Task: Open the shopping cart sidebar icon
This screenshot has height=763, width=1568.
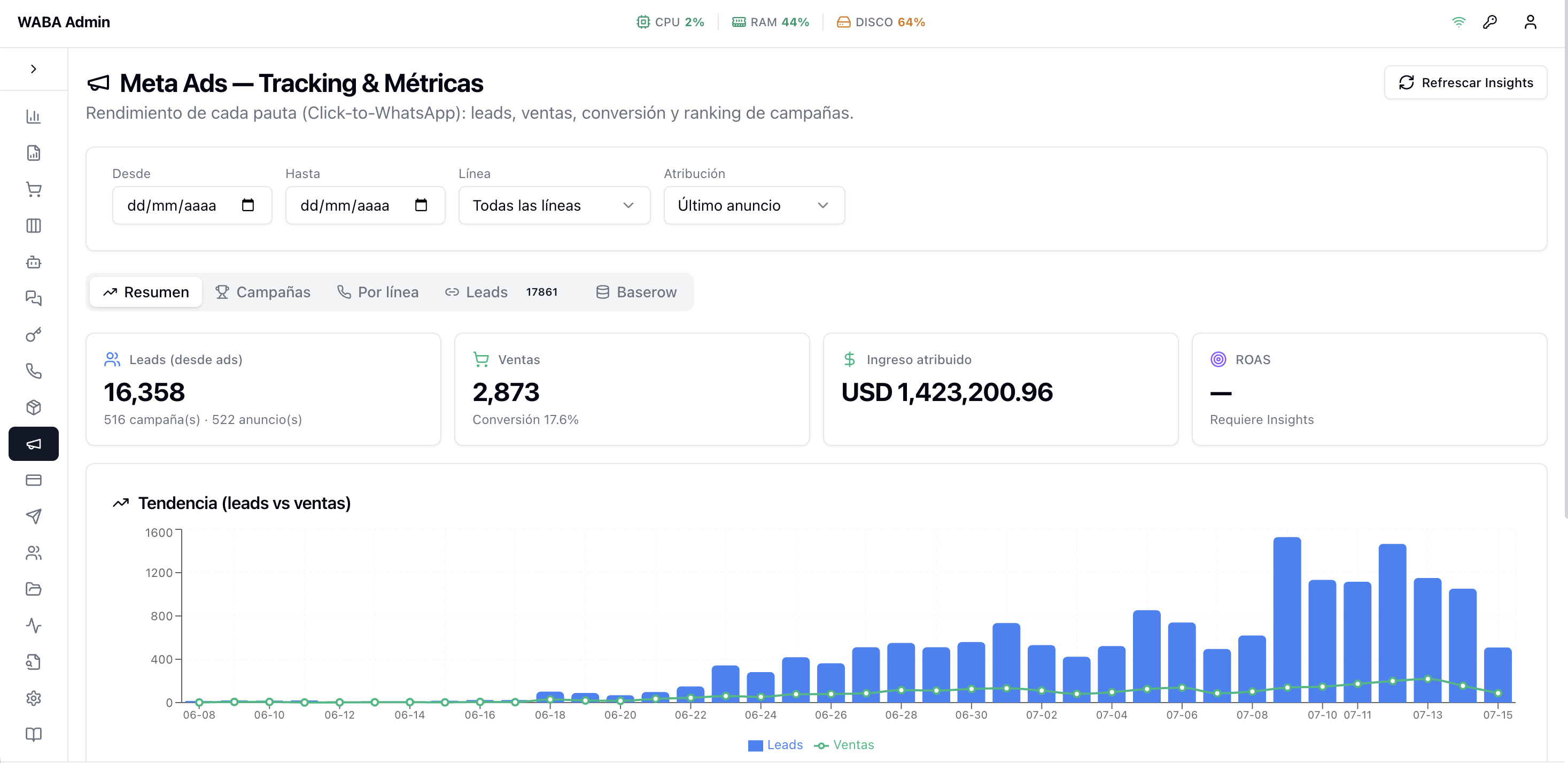Action: tap(34, 189)
